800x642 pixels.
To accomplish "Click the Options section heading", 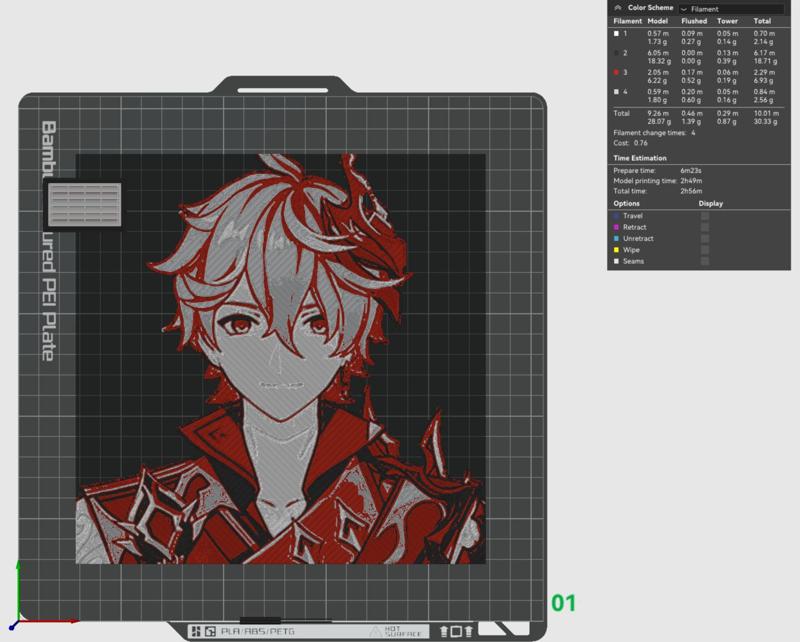I will tap(627, 203).
